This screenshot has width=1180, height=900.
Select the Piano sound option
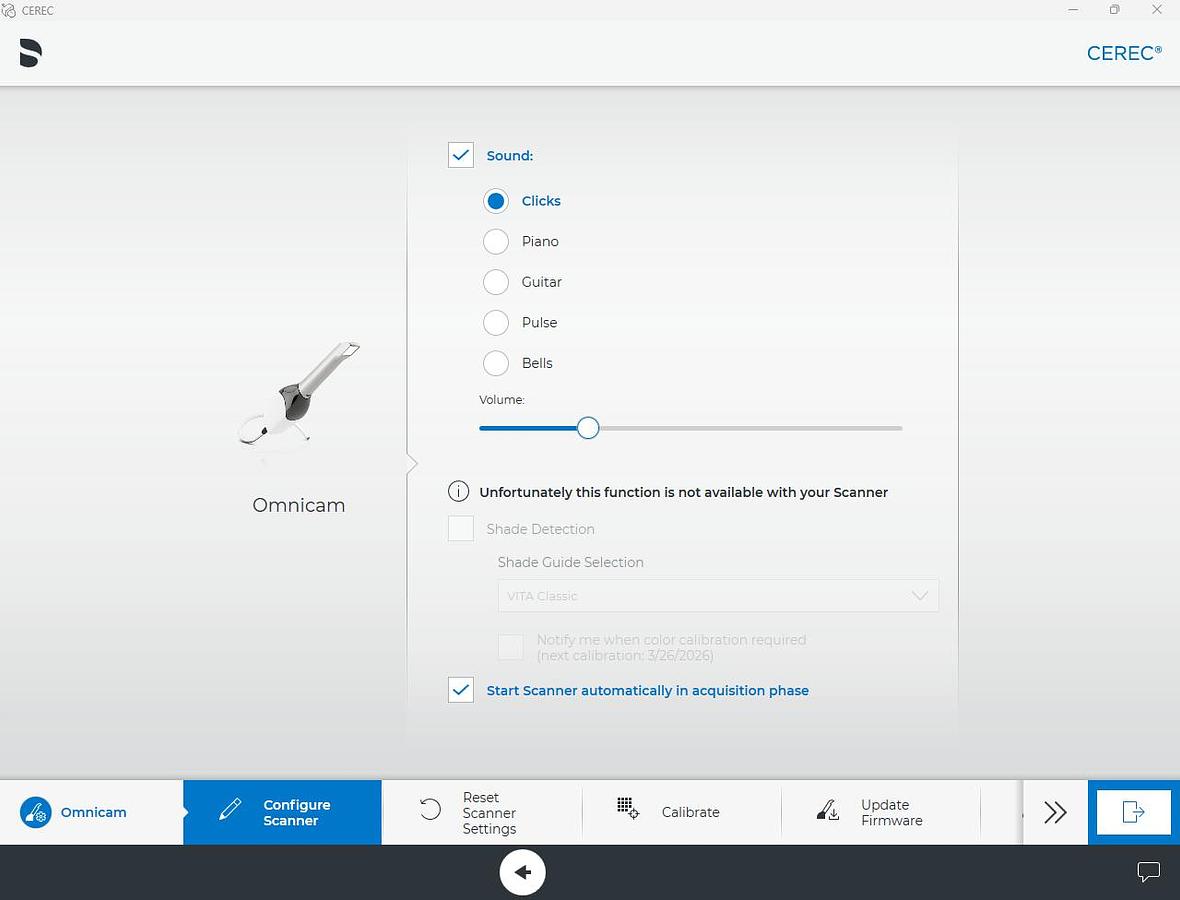(x=496, y=241)
